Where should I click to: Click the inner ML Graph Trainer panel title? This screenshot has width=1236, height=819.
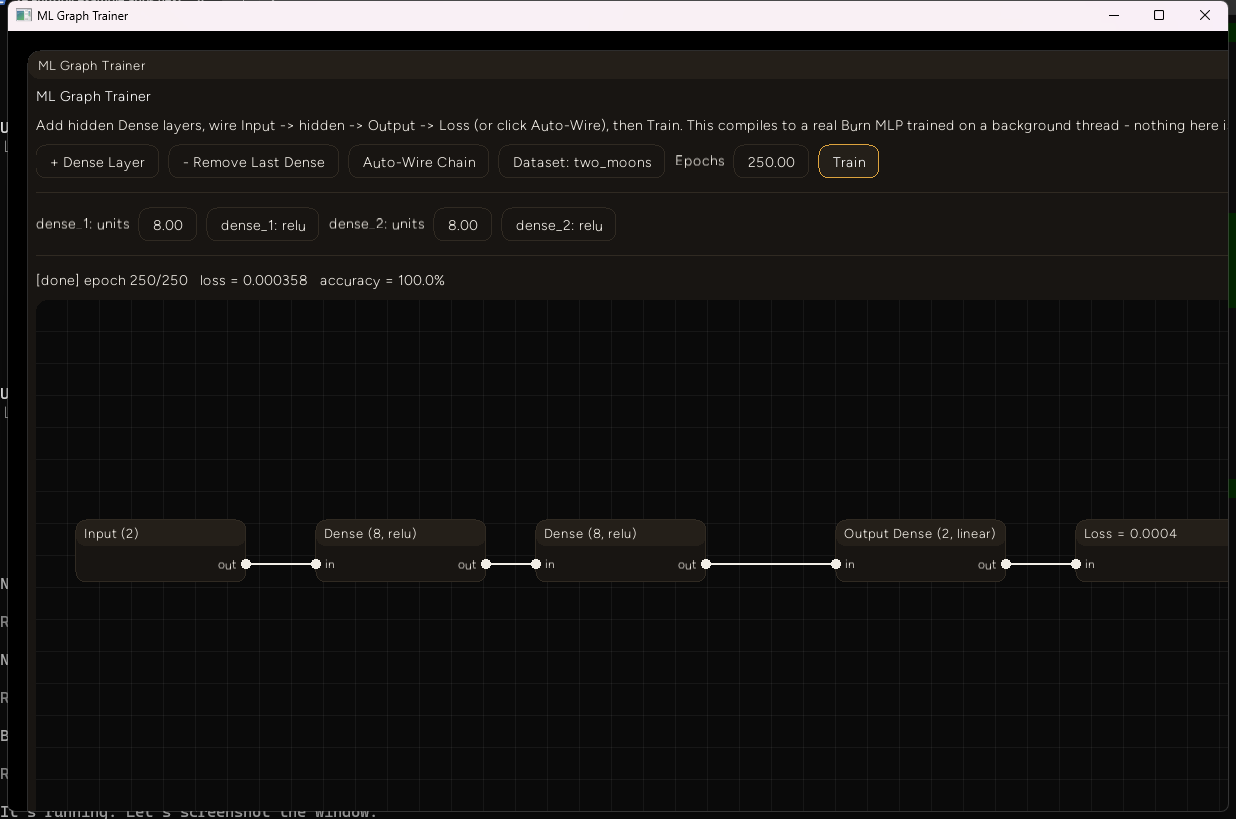coord(92,65)
